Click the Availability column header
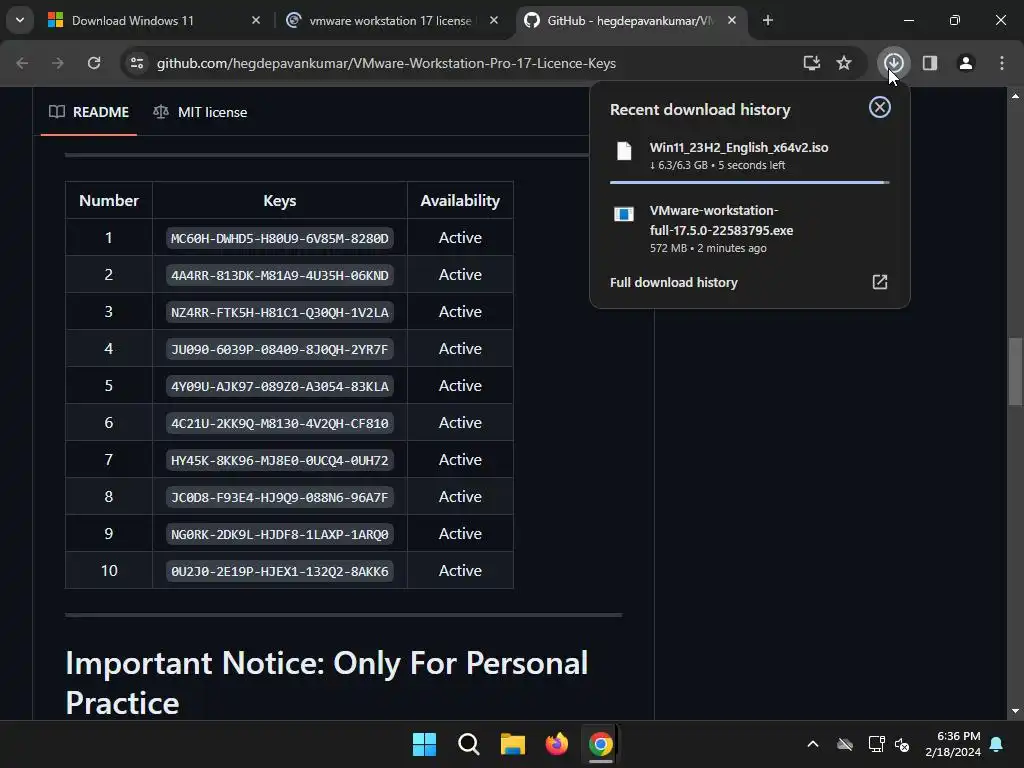The image size is (1024, 768). (460, 200)
